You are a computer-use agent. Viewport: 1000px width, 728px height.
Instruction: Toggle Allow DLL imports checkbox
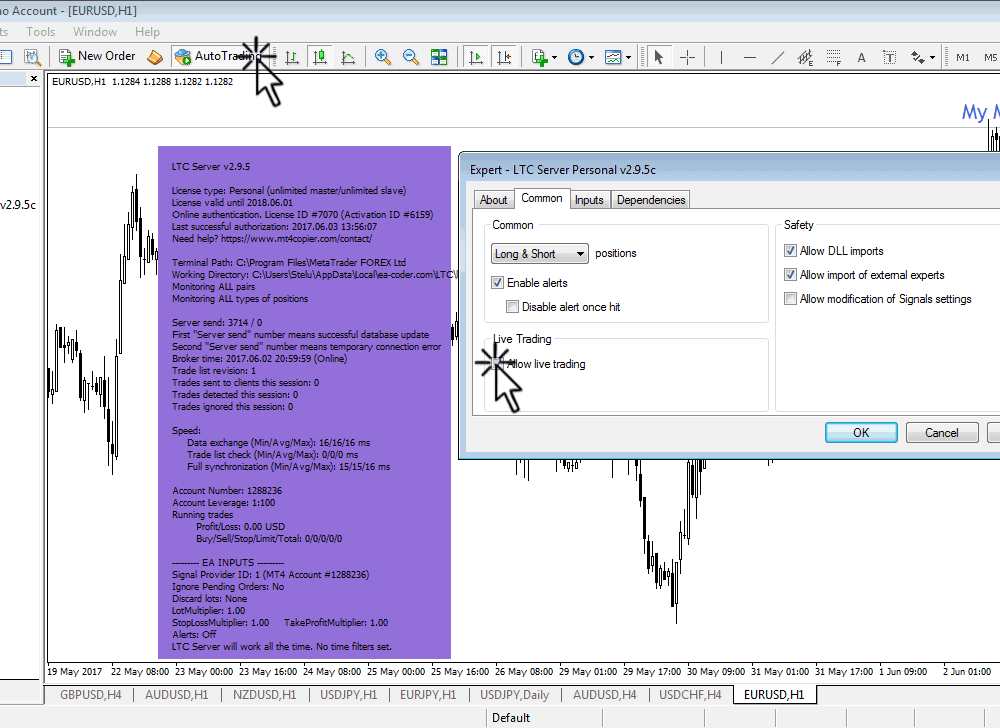coord(790,251)
